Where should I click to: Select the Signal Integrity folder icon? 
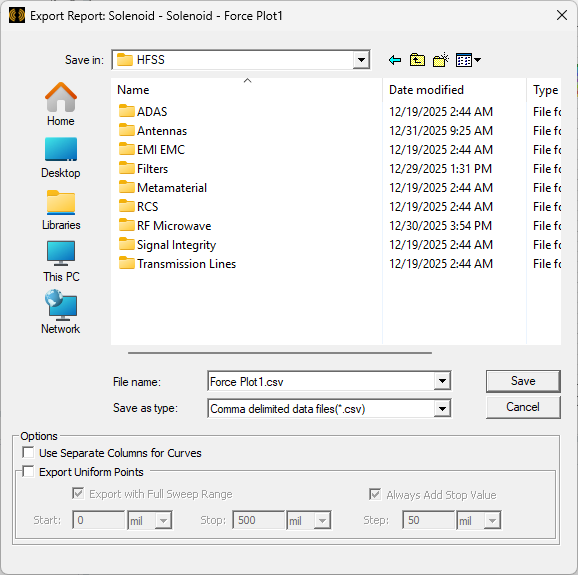pyautogui.click(x=126, y=244)
